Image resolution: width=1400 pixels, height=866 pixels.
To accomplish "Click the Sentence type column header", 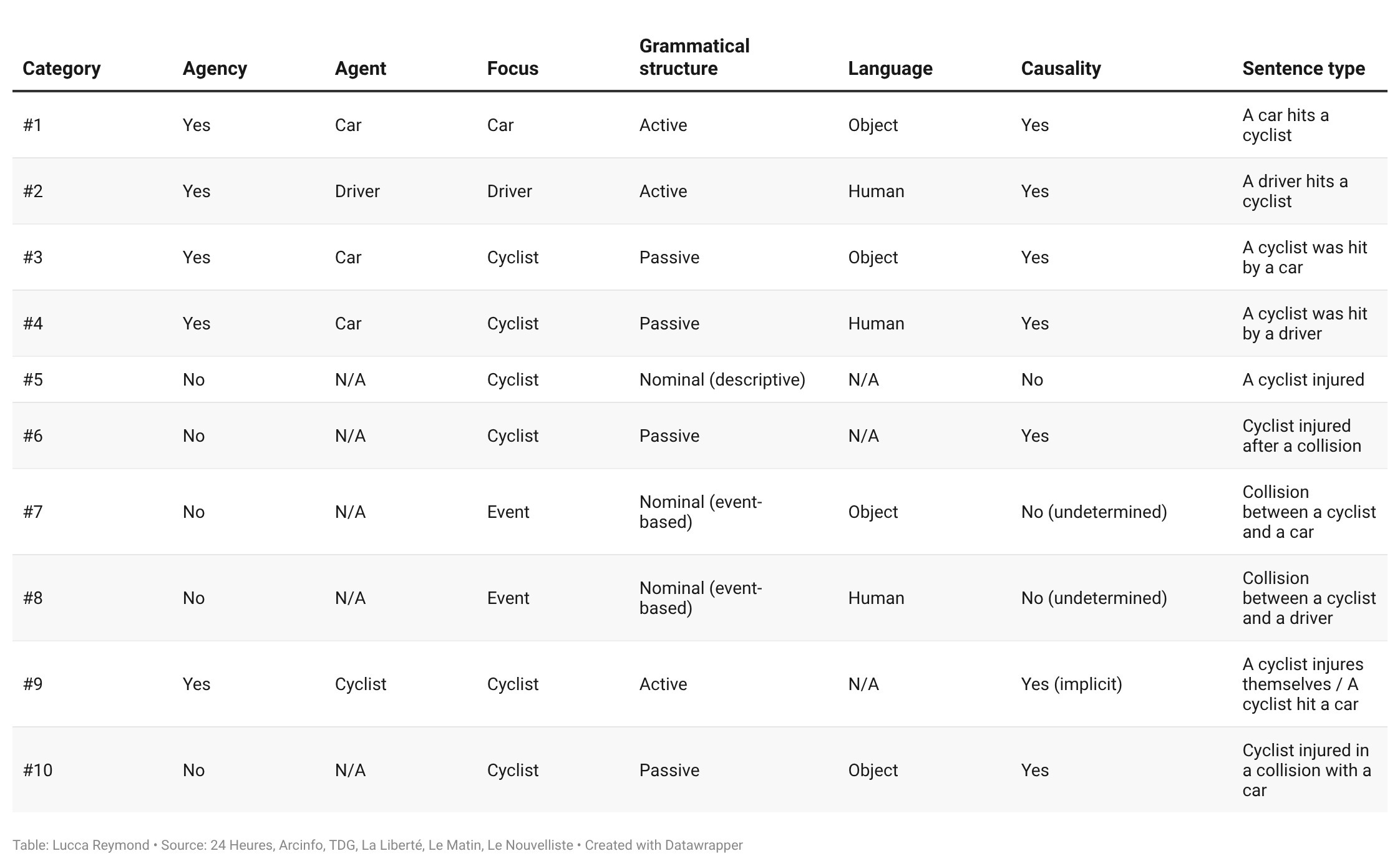I will [x=1303, y=68].
